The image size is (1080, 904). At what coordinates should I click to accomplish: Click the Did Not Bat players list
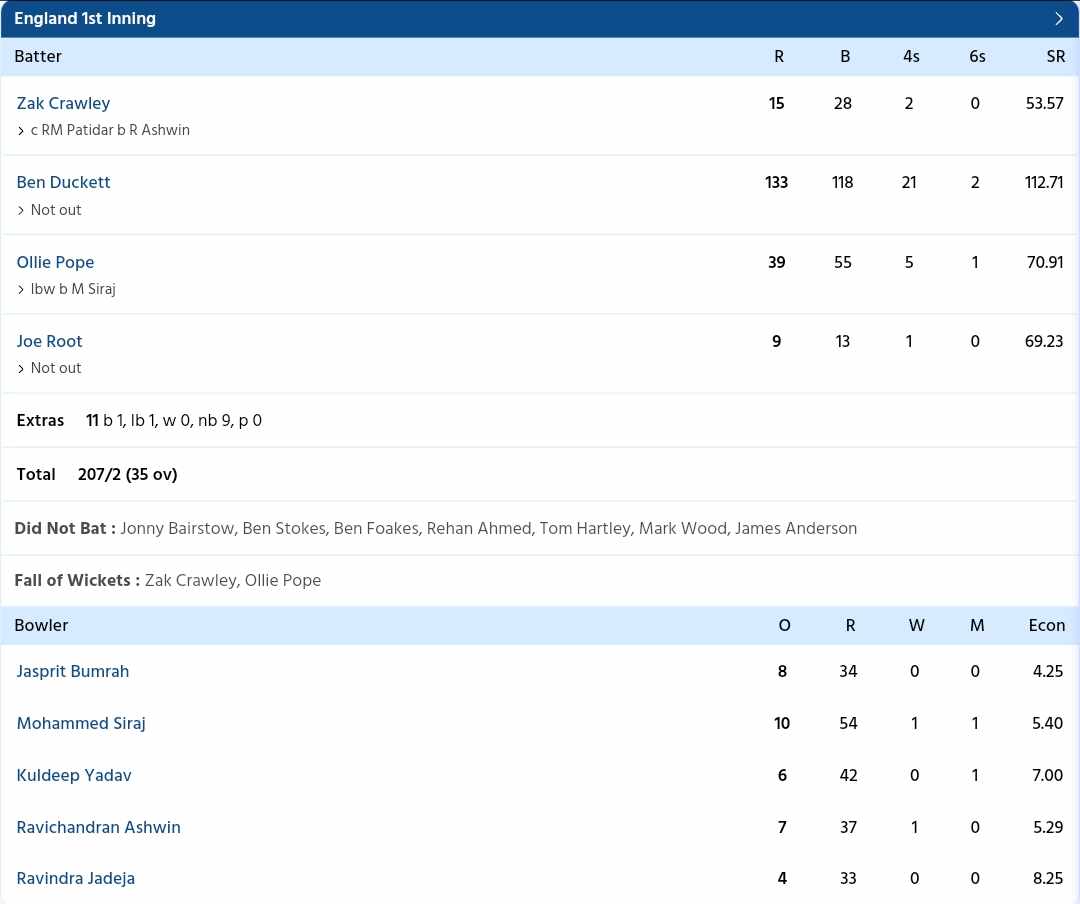pyautogui.click(x=488, y=528)
